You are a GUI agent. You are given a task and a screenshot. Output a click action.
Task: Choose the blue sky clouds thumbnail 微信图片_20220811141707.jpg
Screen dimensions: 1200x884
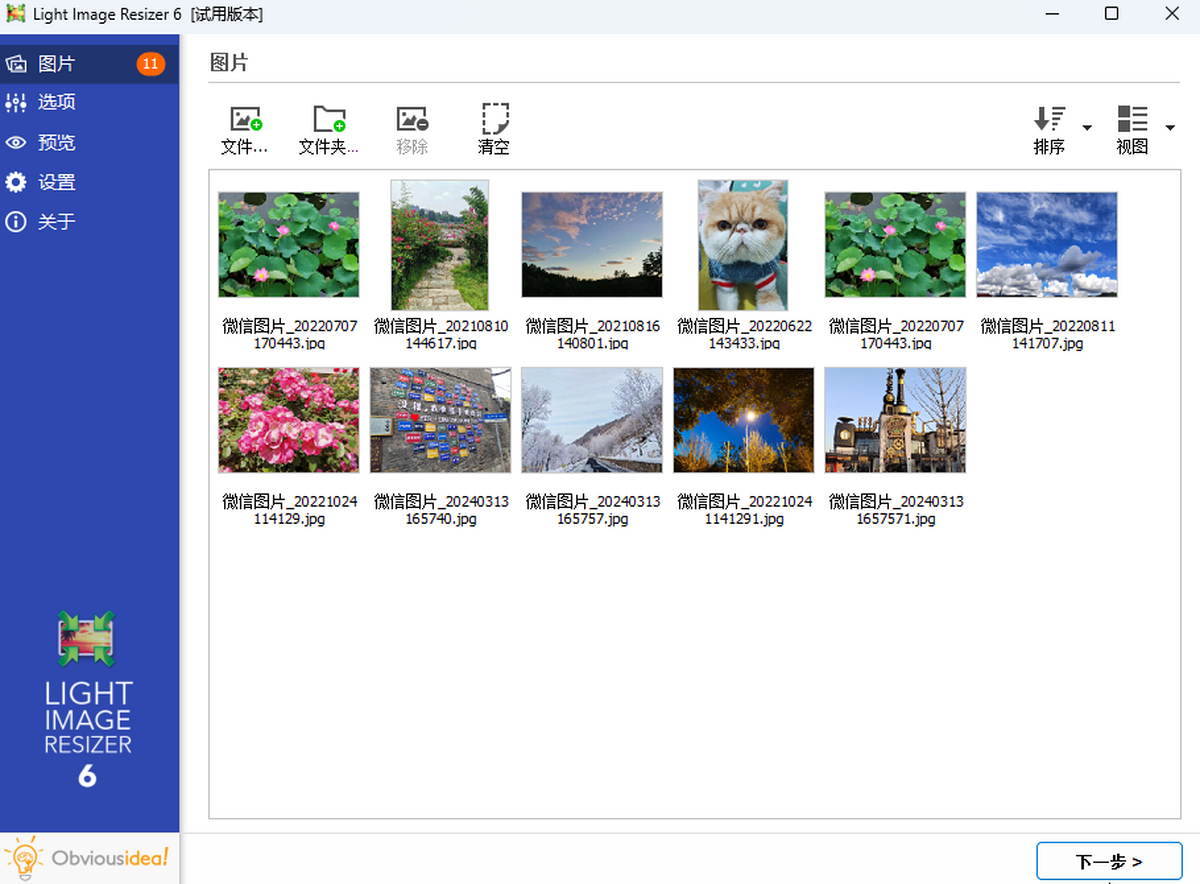click(x=1047, y=245)
